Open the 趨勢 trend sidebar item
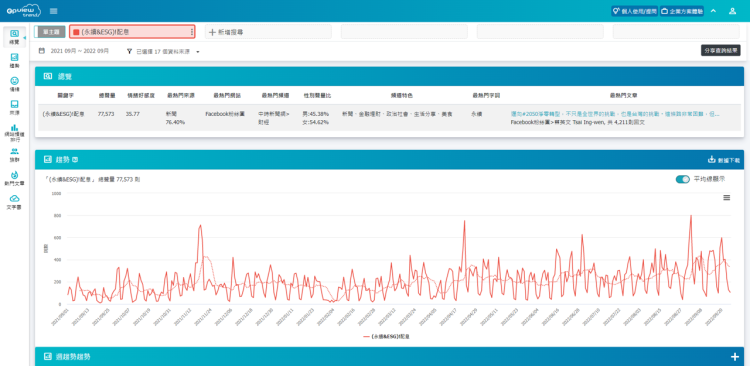 [x=14, y=60]
